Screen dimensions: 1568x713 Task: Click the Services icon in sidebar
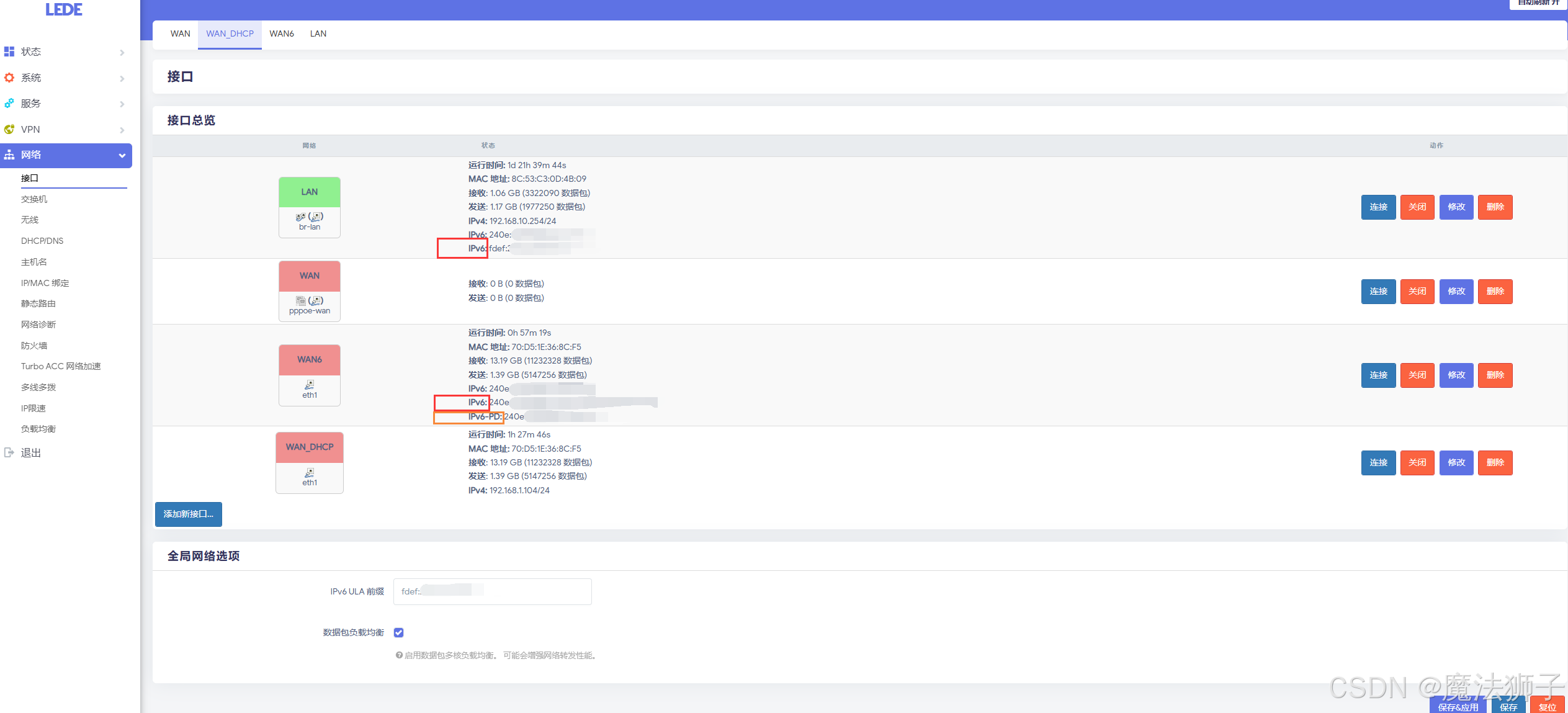pyautogui.click(x=9, y=103)
